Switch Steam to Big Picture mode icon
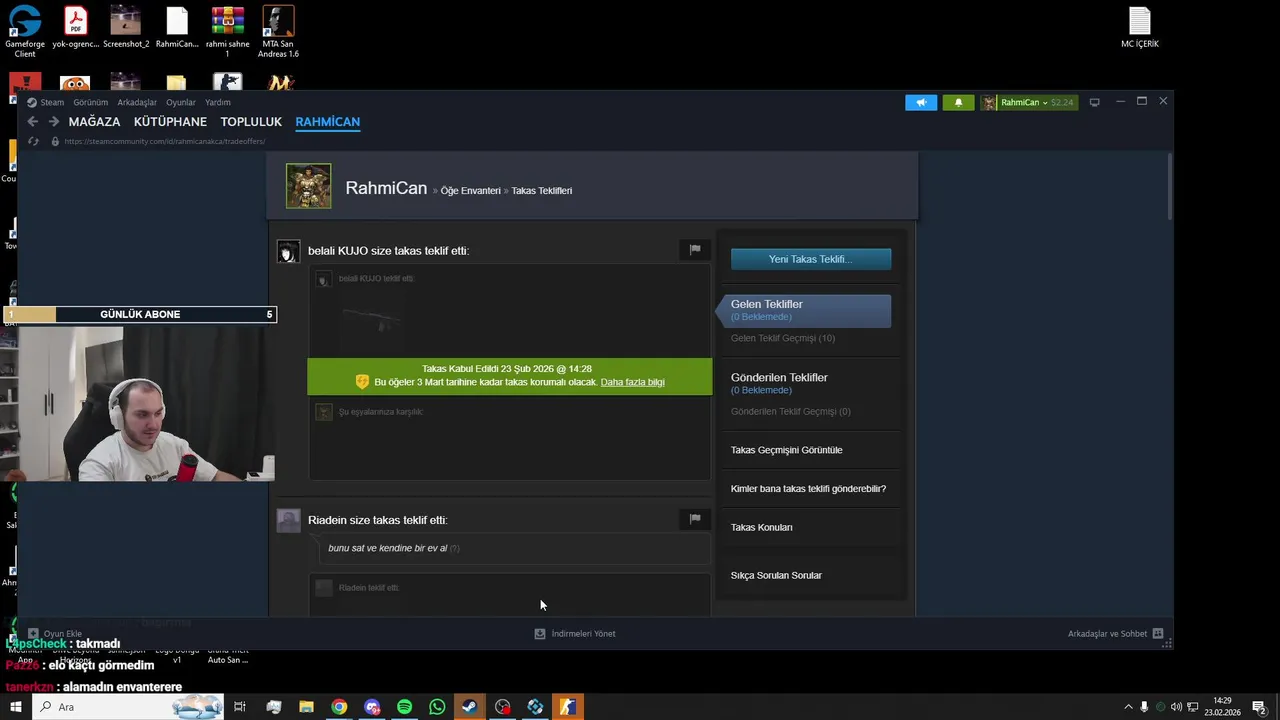The image size is (1280, 720). point(1094,102)
